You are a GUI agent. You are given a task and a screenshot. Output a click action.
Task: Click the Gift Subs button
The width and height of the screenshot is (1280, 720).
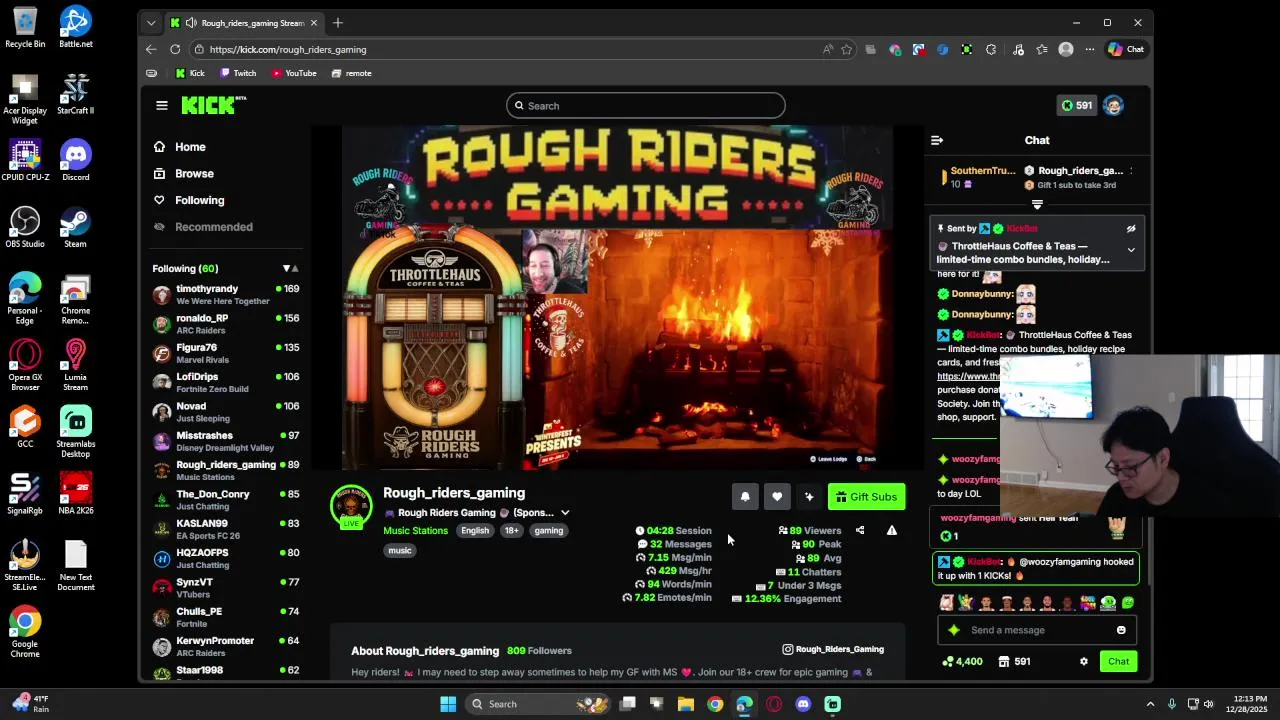click(866, 497)
